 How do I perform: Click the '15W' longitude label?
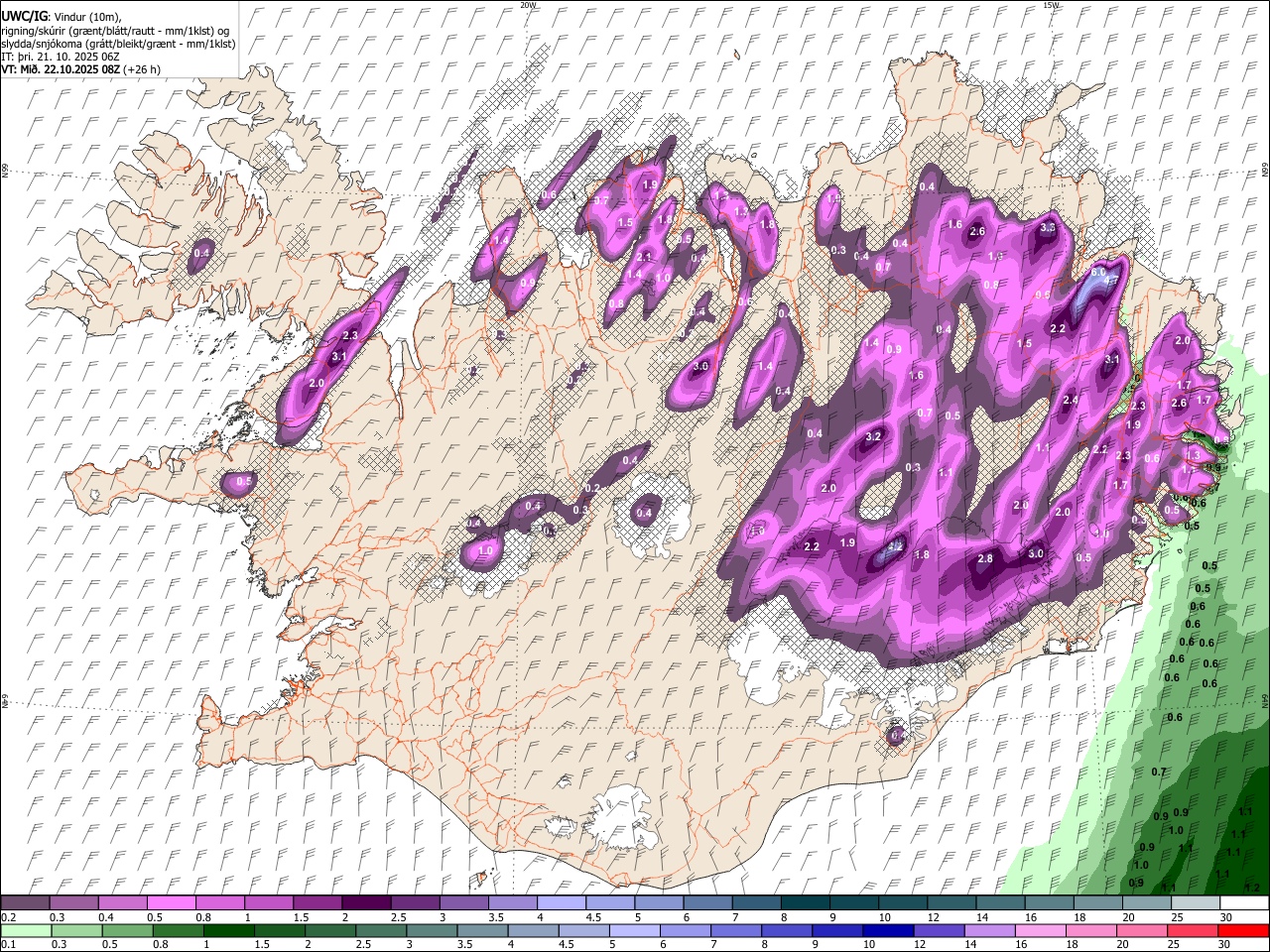point(1051,5)
